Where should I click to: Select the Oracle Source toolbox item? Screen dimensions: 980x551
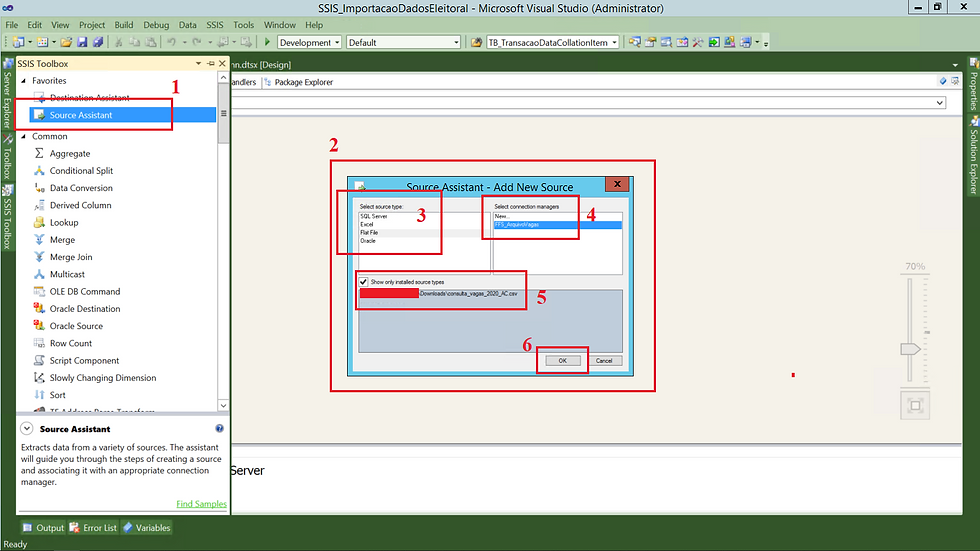(x=76, y=326)
